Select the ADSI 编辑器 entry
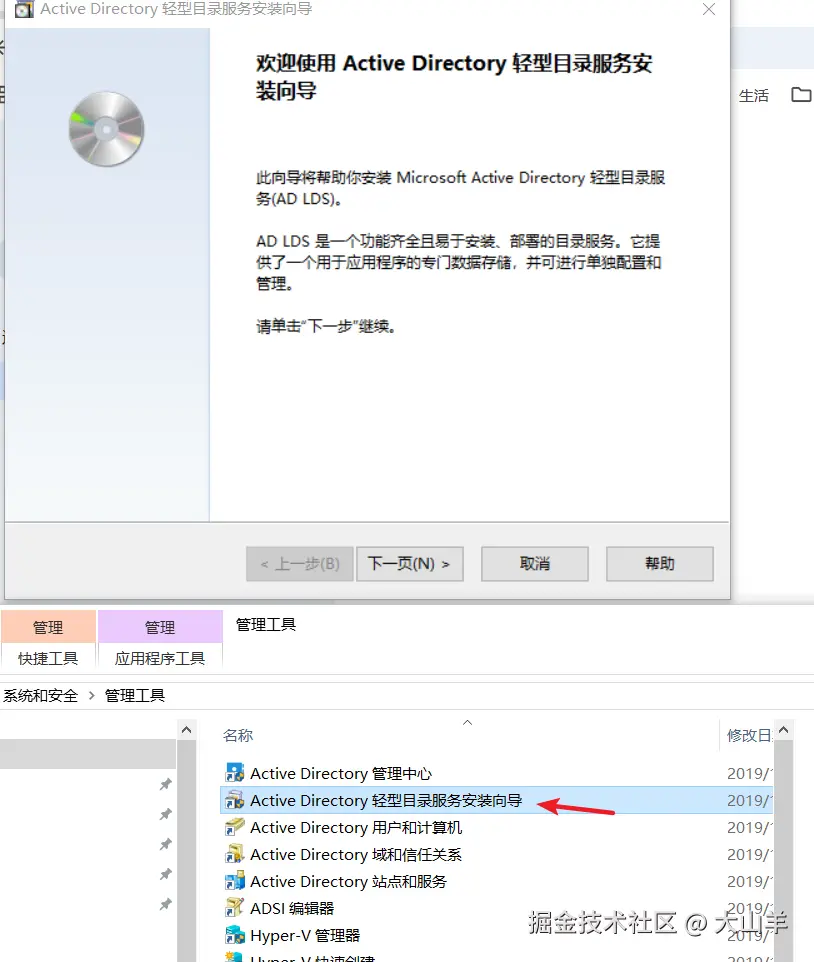The height and width of the screenshot is (962, 814). tap(292, 908)
